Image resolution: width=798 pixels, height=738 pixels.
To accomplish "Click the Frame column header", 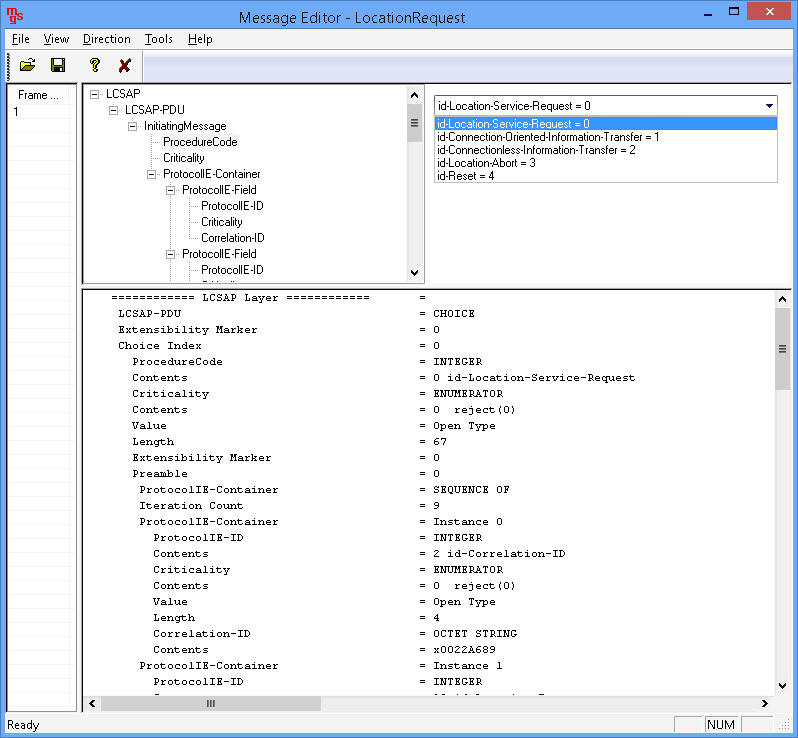I will [x=39, y=95].
